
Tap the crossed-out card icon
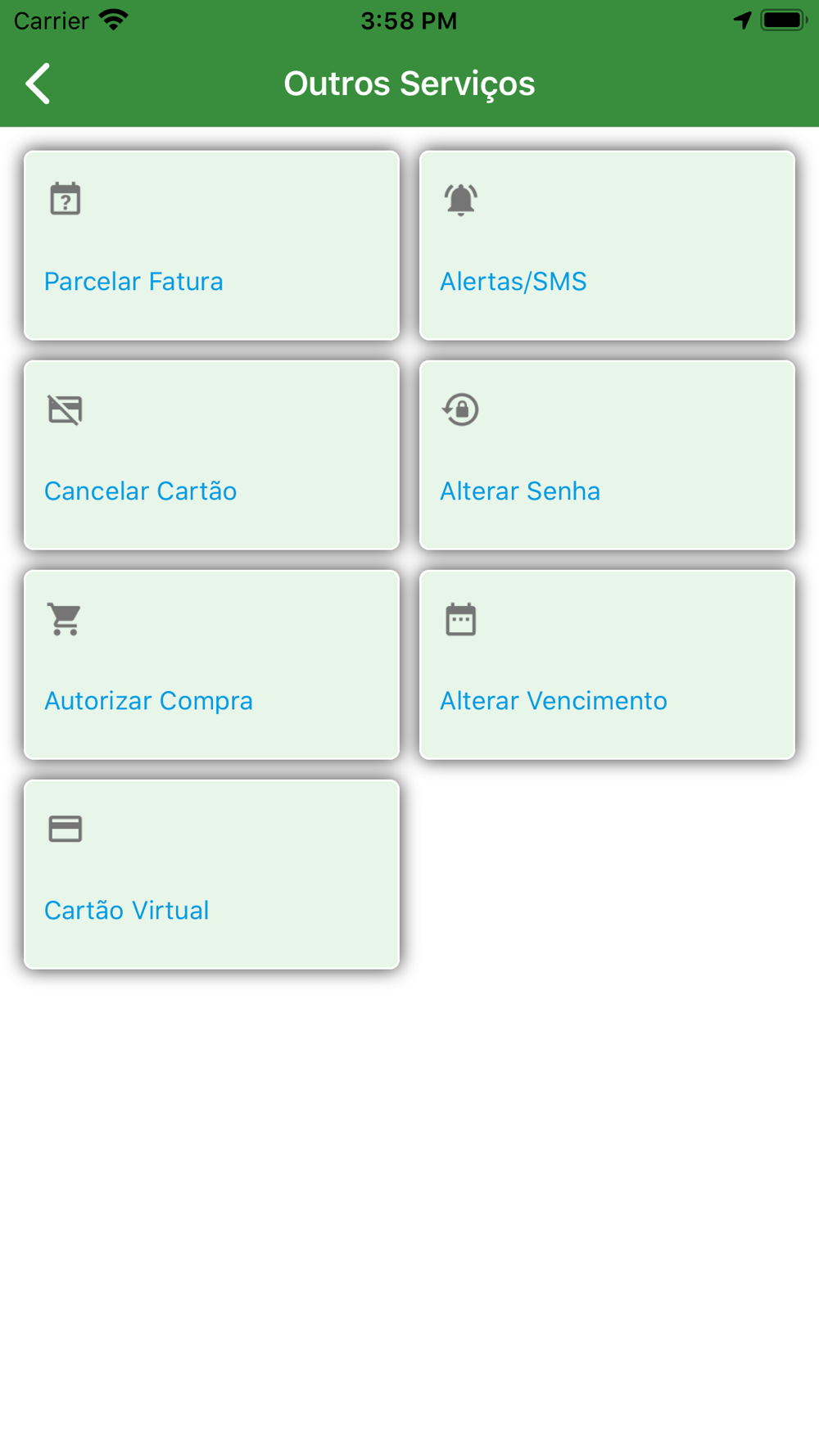click(66, 409)
